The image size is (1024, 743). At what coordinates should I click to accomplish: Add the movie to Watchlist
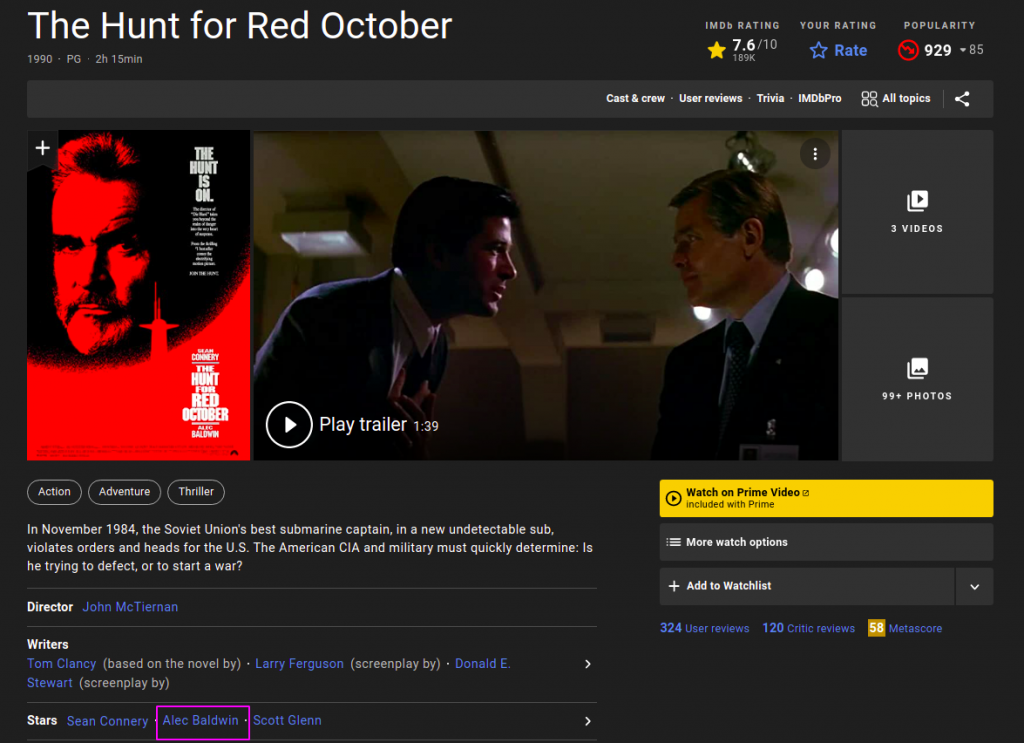click(x=807, y=586)
